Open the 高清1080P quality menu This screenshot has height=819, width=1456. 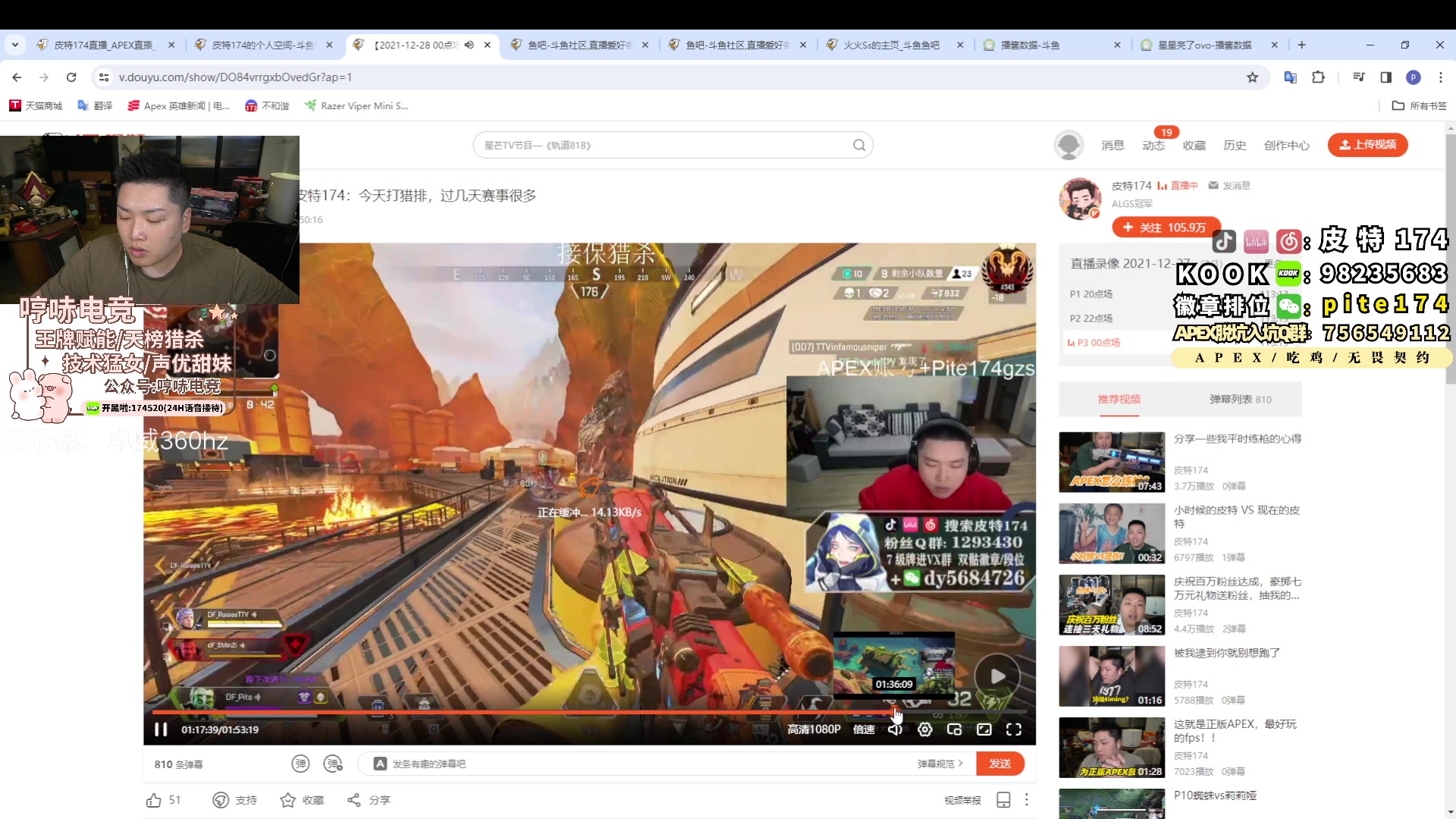pos(814,730)
